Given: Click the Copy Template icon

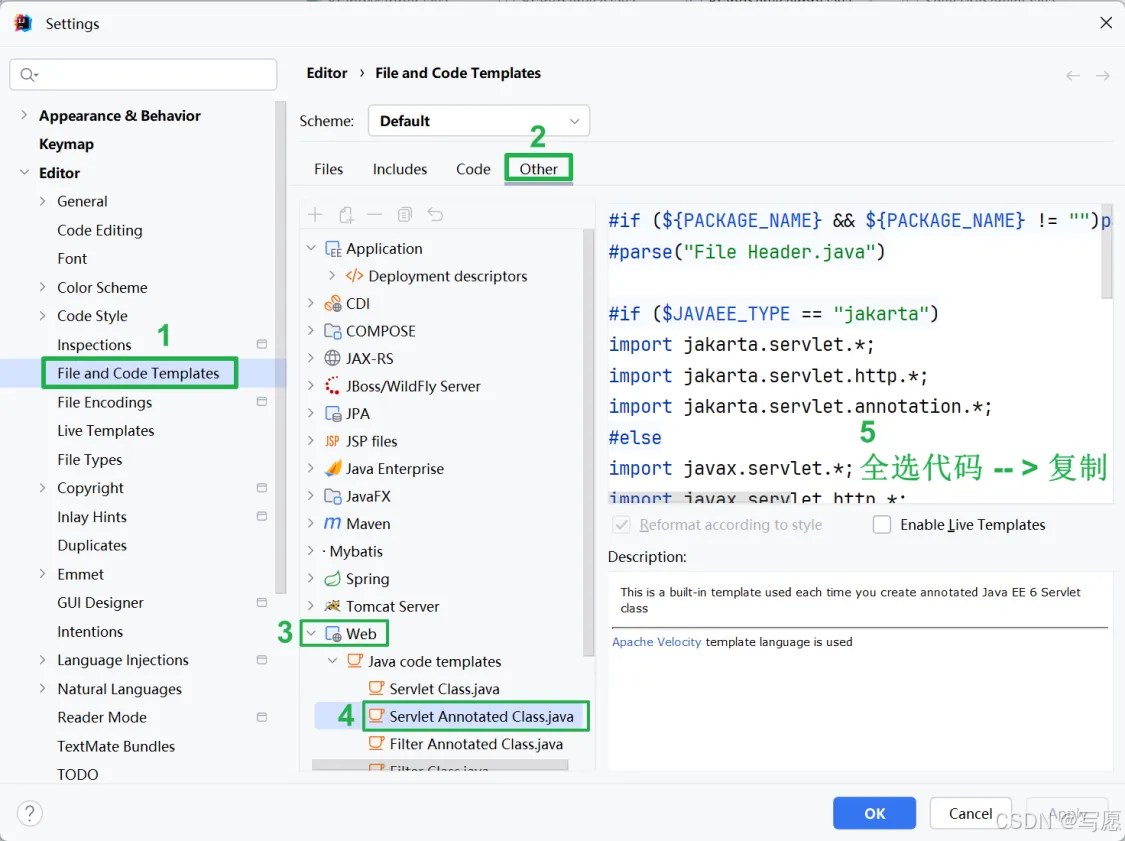Looking at the screenshot, I should pos(405,215).
